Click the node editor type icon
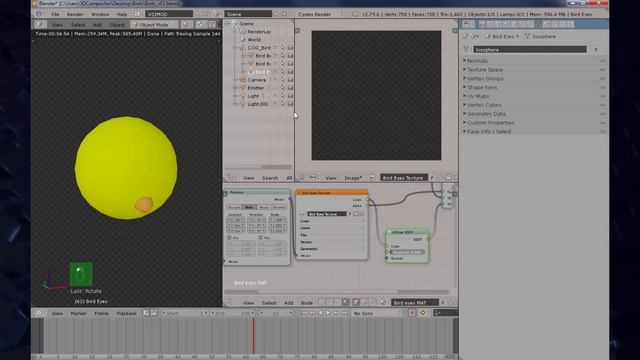The image size is (640, 360). pos(230,303)
